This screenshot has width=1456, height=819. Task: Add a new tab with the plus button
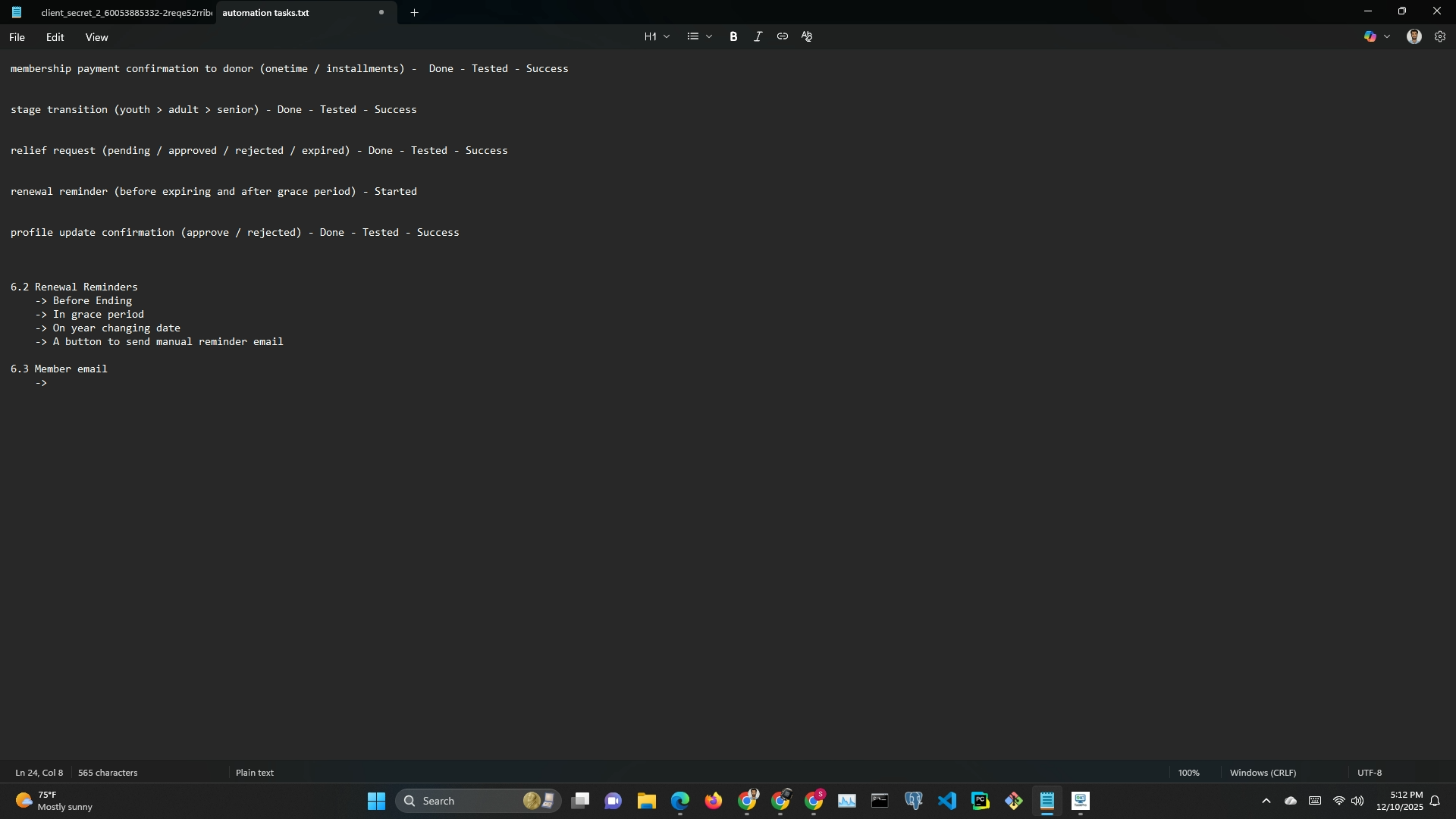pyautogui.click(x=414, y=12)
